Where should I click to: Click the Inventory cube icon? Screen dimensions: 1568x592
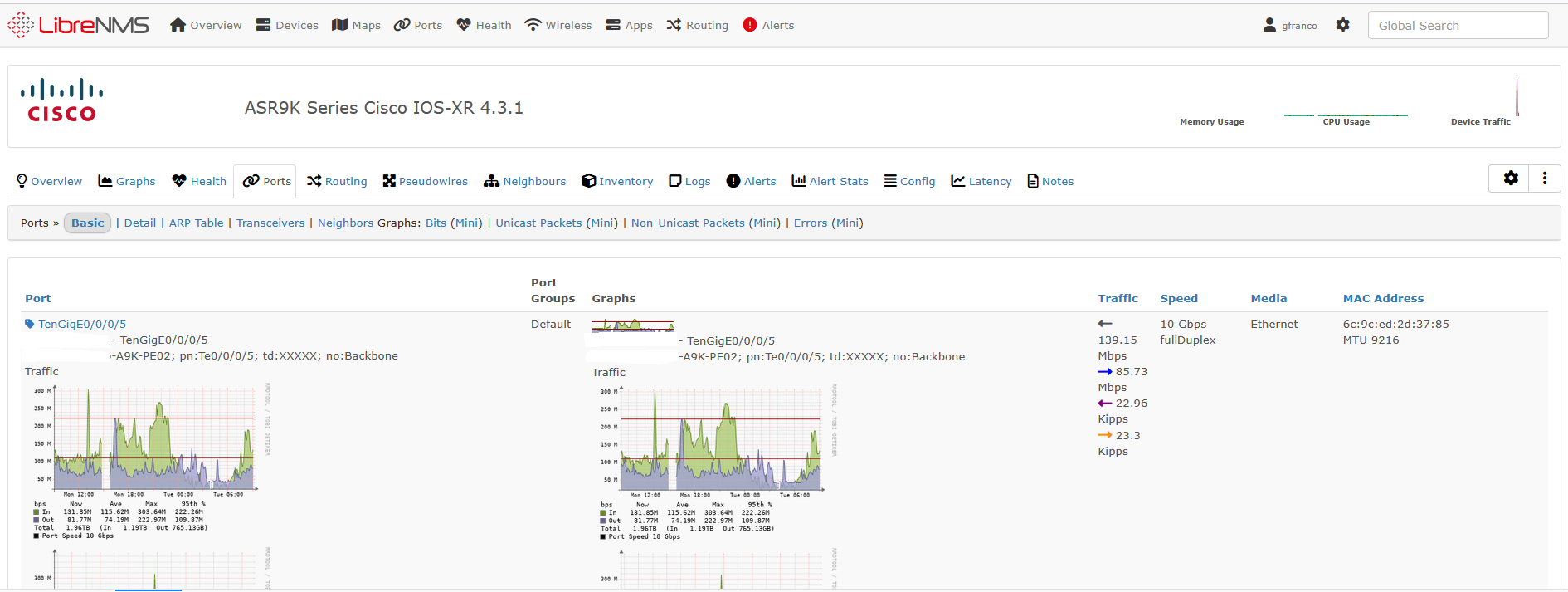pyautogui.click(x=589, y=181)
